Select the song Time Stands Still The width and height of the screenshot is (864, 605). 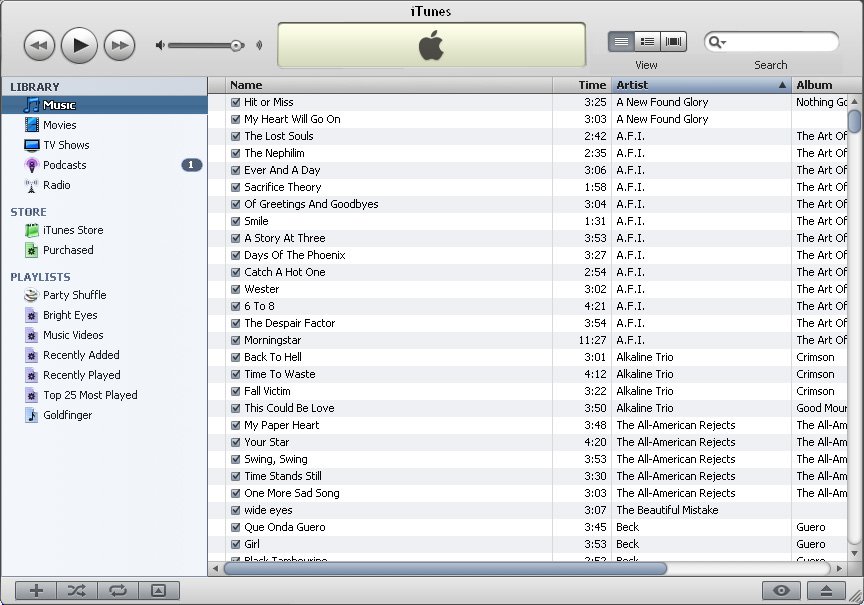tap(283, 476)
